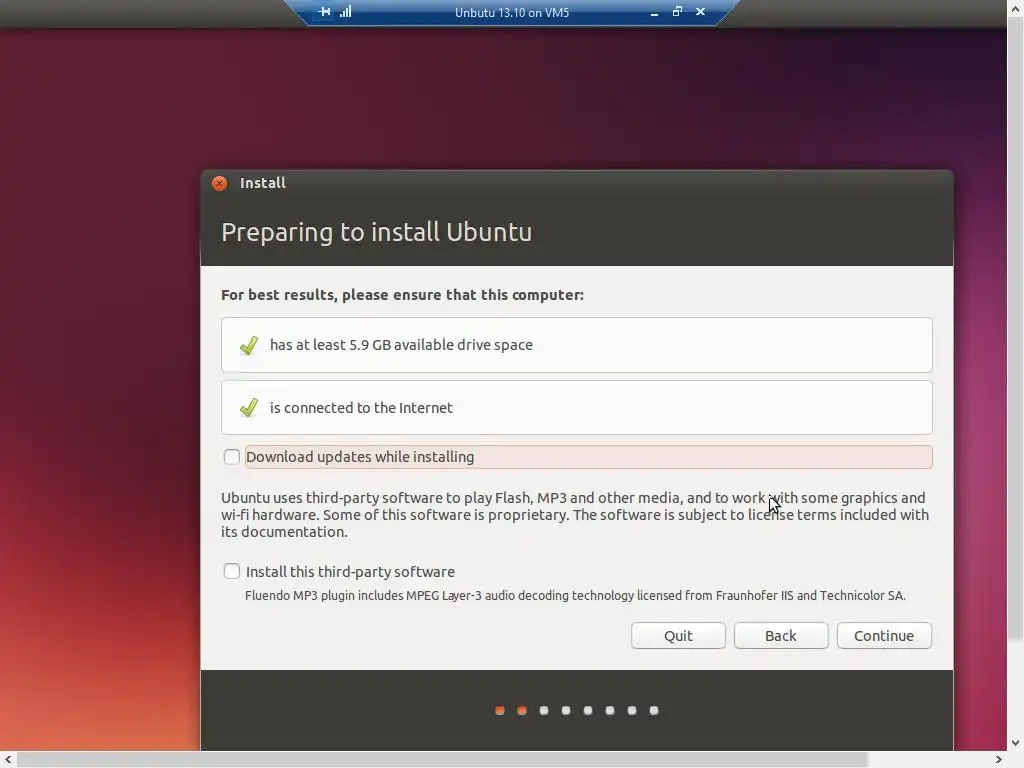Close the Unbutu 13.10 on VM5 session
The width and height of the screenshot is (1024, 768).
(x=700, y=12)
